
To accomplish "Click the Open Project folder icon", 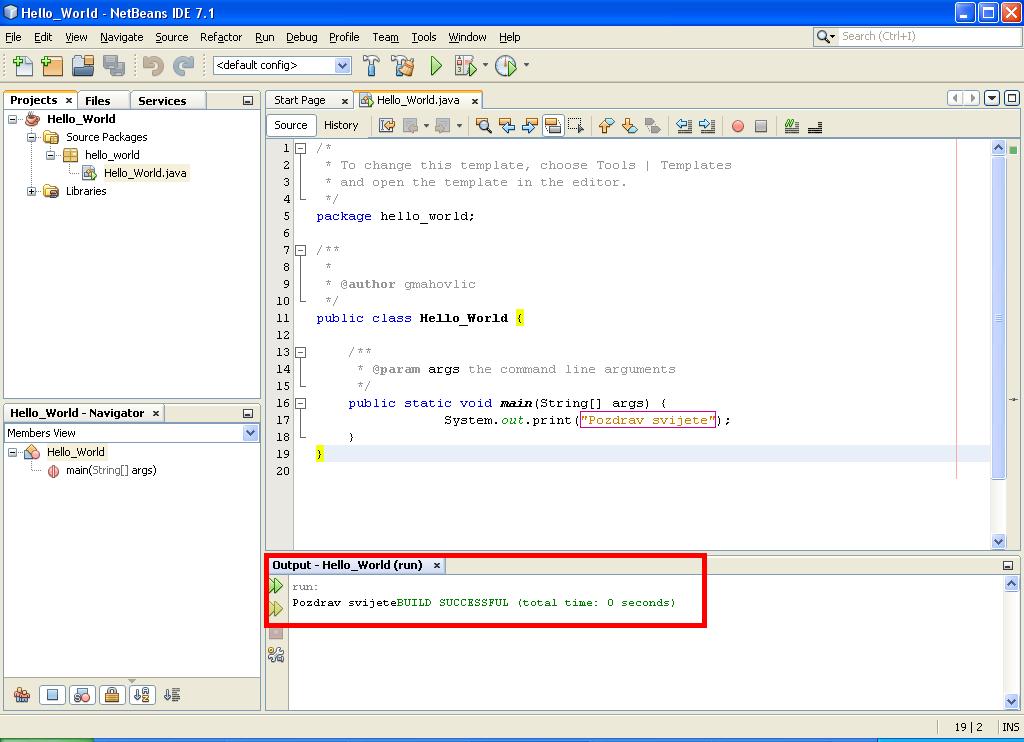I will coord(83,66).
